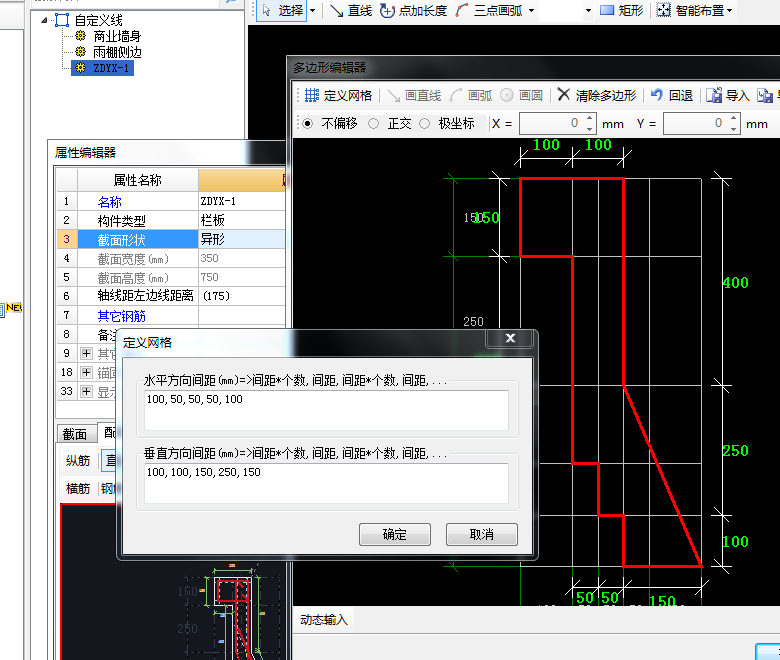Viewport: 780px width, 660px height.
Task: Click the 纵筋 label
Action: click(x=78, y=461)
